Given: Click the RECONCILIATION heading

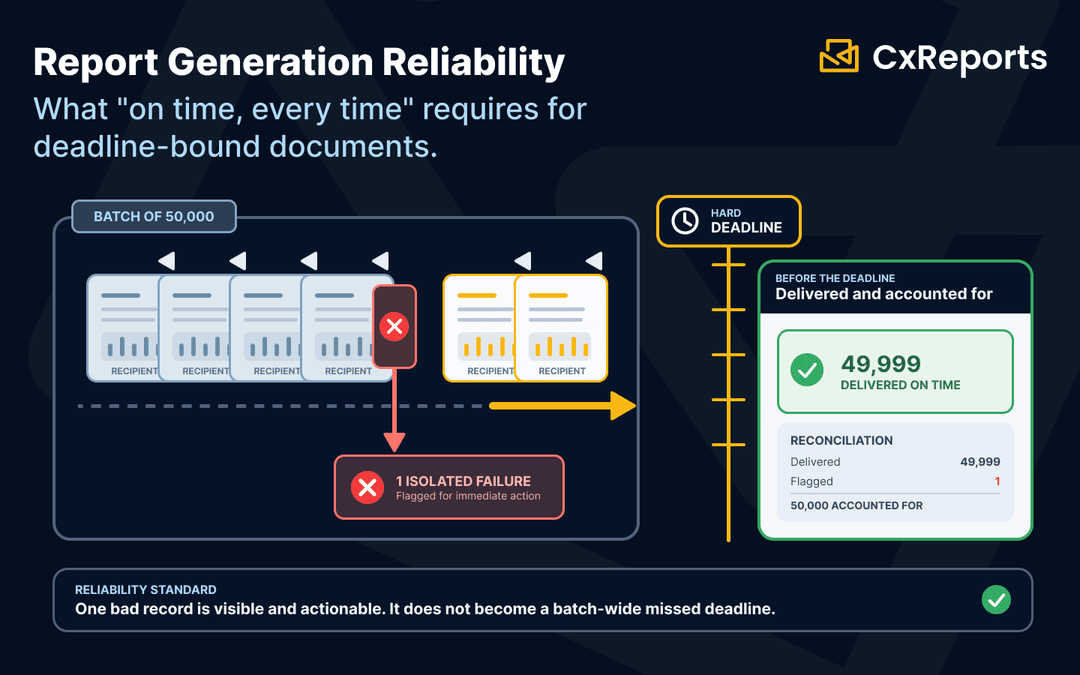Looking at the screenshot, I should [x=841, y=441].
